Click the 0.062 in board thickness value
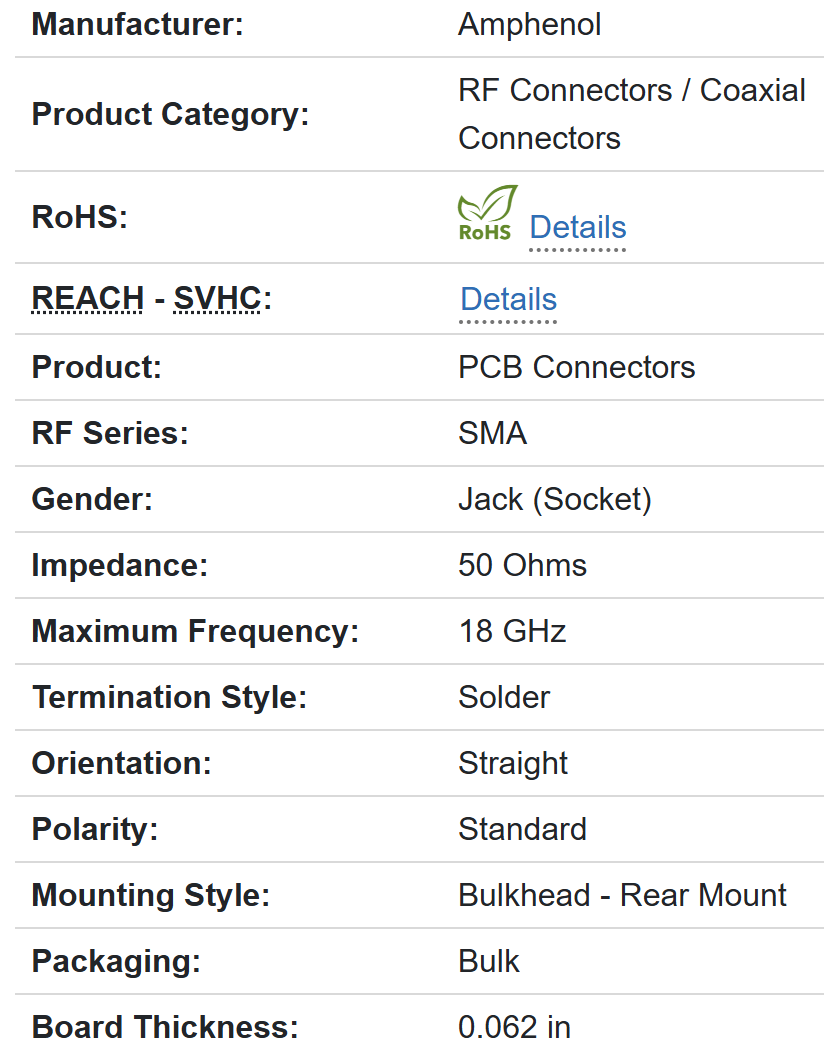Image resolution: width=824 pixels, height=1048 pixels. [x=514, y=1027]
